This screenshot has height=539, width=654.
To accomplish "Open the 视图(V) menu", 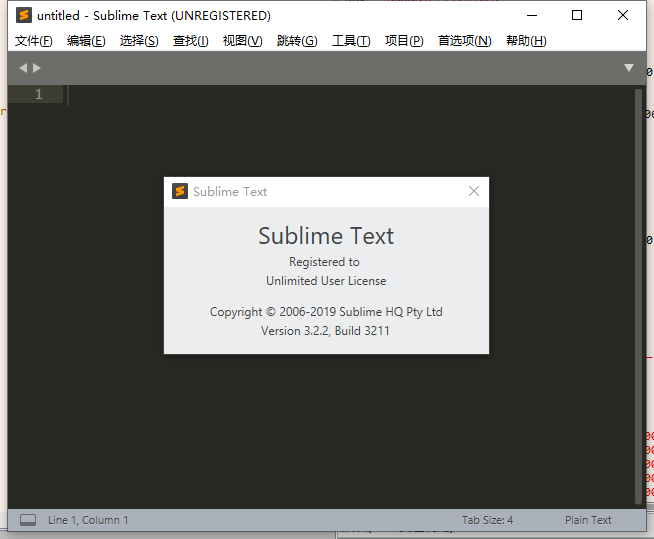I will pos(242,41).
